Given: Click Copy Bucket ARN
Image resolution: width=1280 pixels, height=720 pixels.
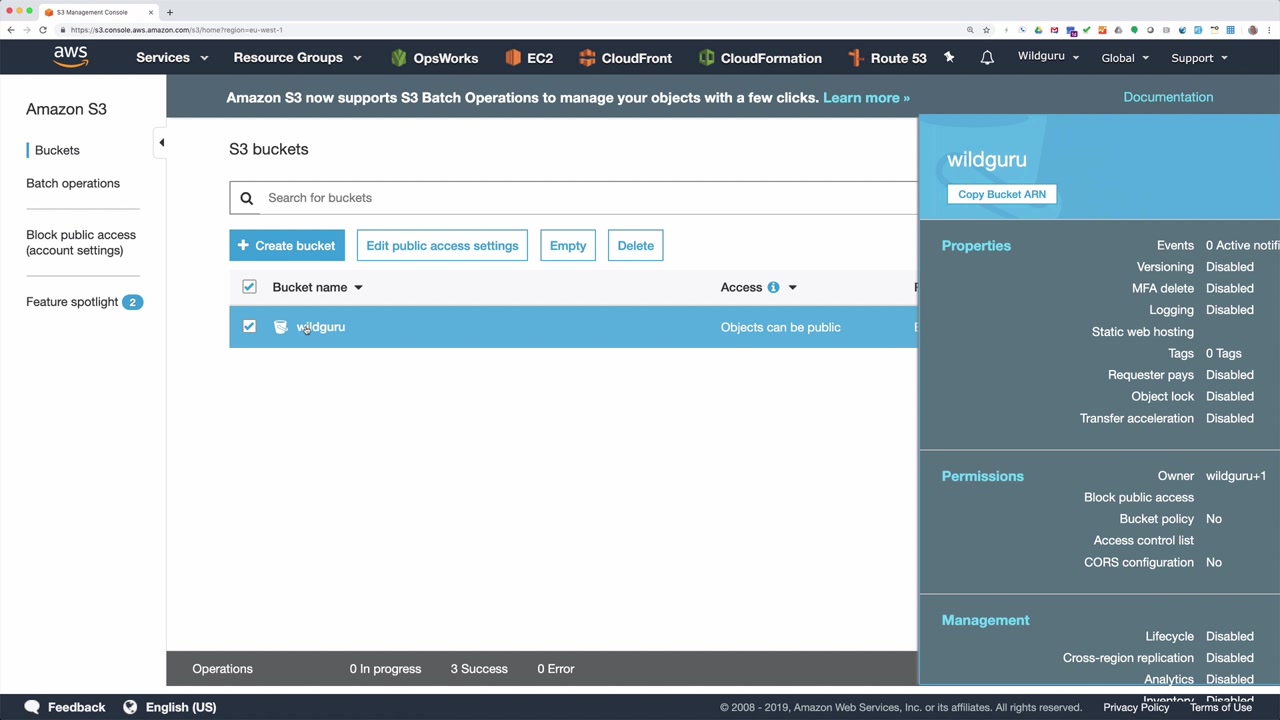Looking at the screenshot, I should 1002,194.
